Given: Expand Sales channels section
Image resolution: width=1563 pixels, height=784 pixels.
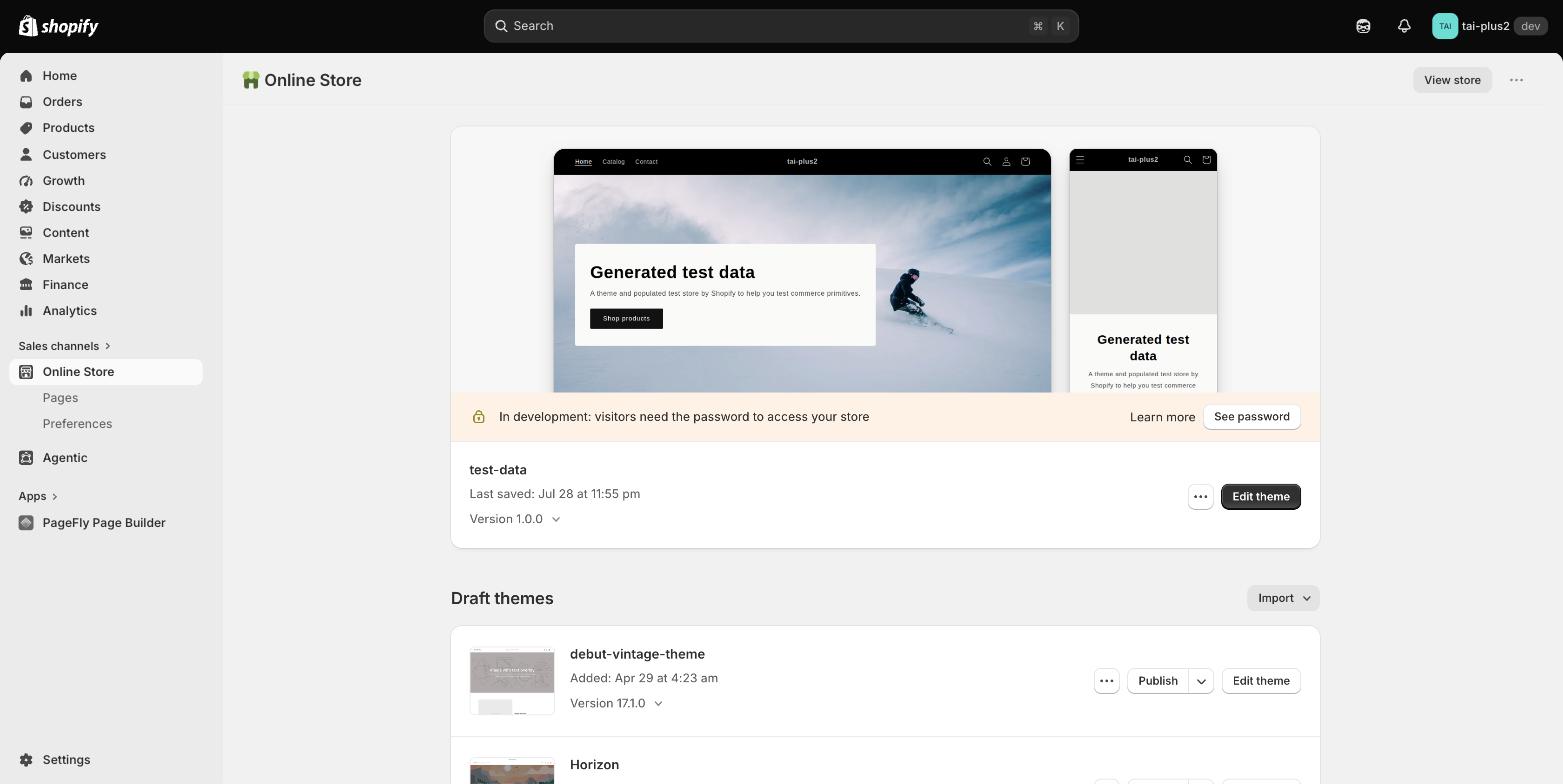Looking at the screenshot, I should coord(65,346).
